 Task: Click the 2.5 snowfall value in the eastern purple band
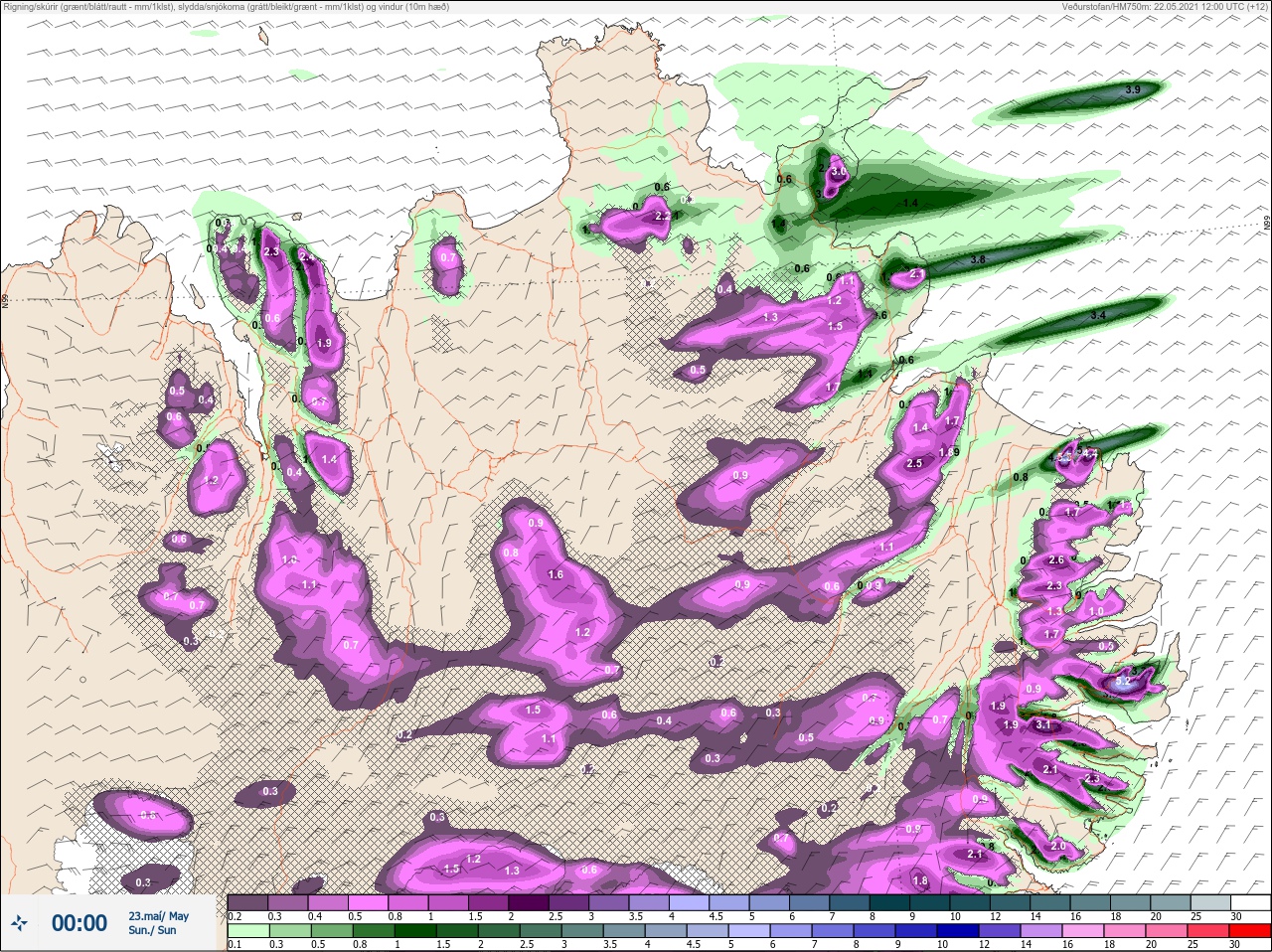click(x=914, y=463)
